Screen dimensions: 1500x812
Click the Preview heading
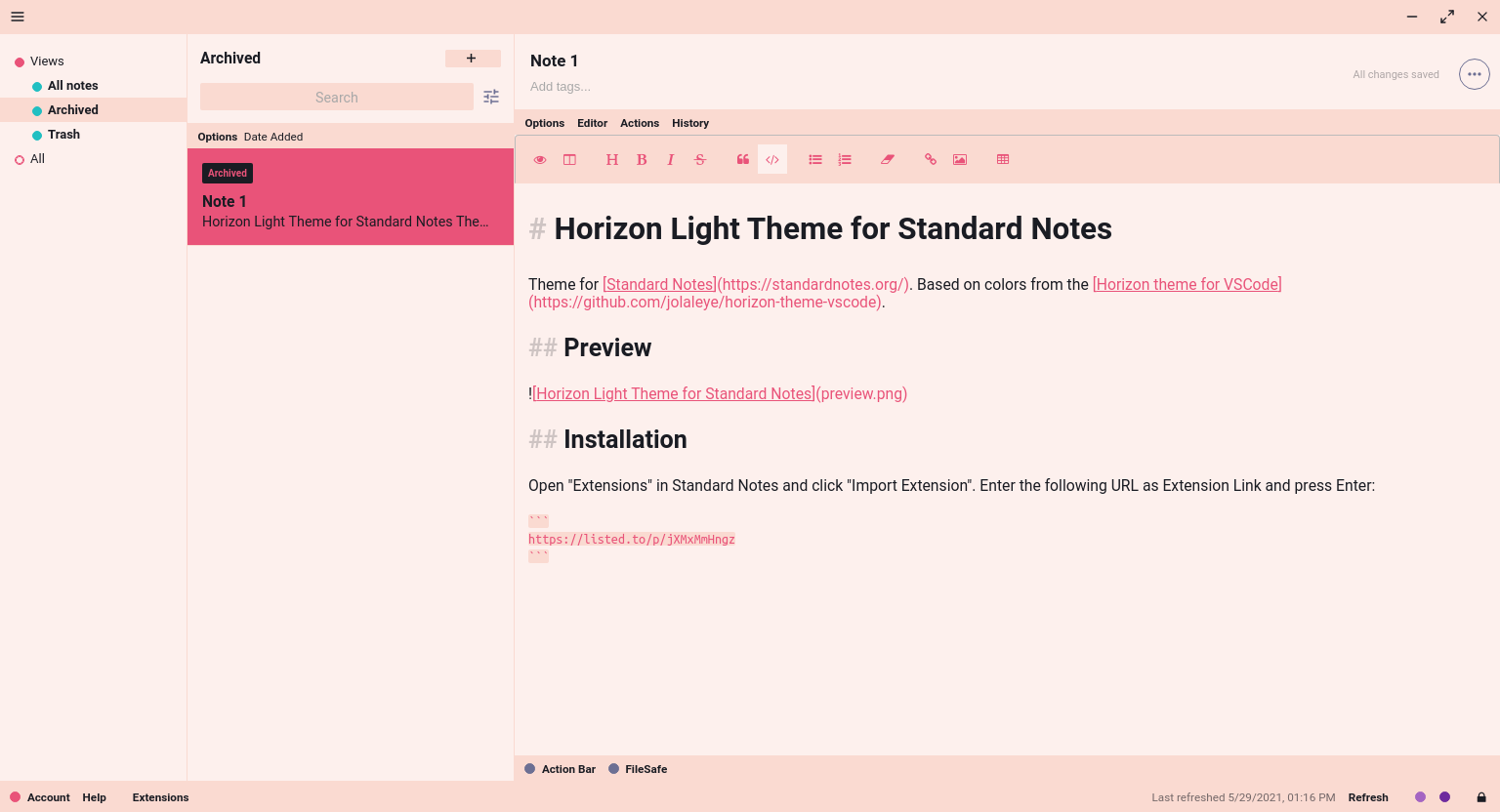(x=607, y=347)
